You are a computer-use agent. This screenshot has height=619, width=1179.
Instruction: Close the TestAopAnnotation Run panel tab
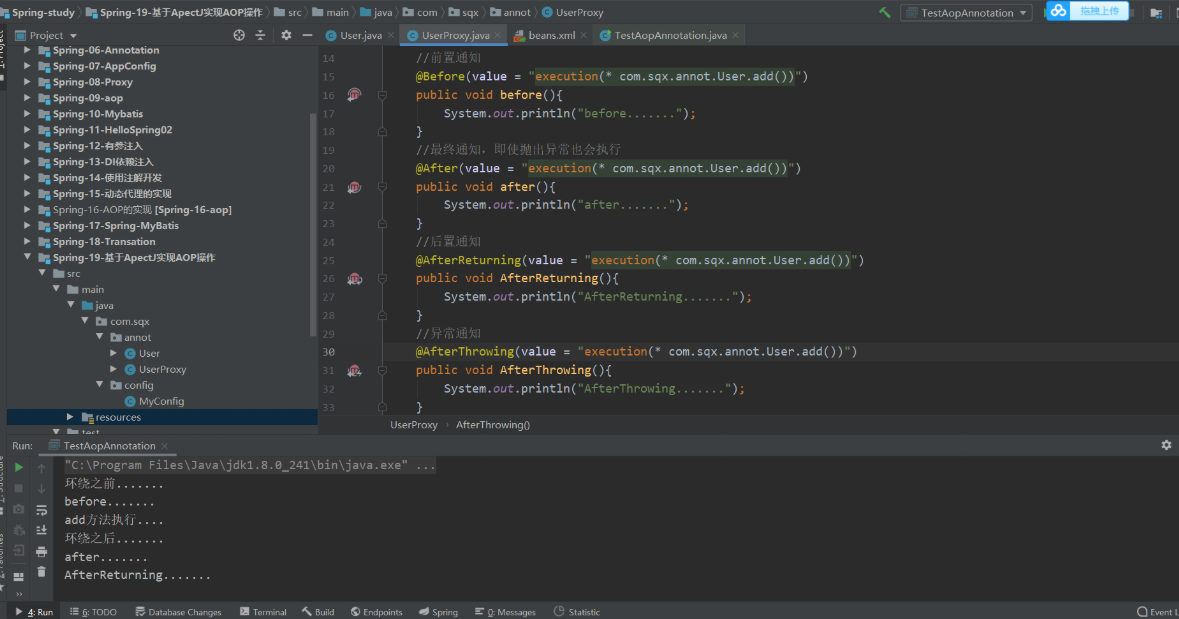[x=165, y=446]
